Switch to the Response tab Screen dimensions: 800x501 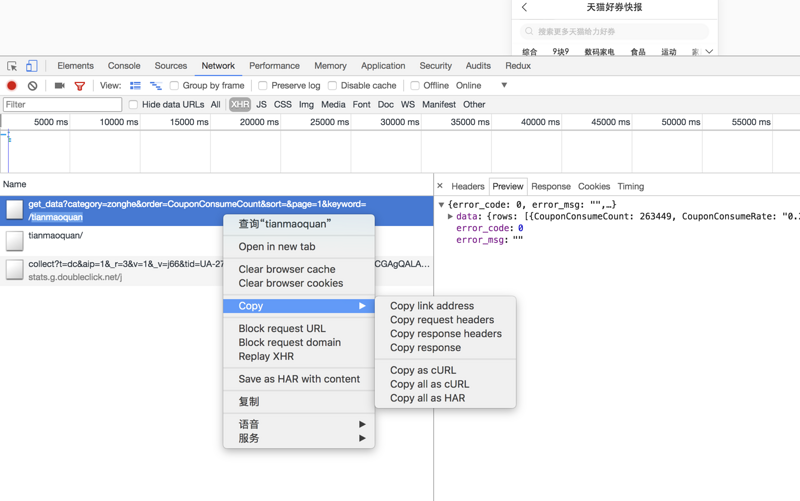click(x=551, y=186)
